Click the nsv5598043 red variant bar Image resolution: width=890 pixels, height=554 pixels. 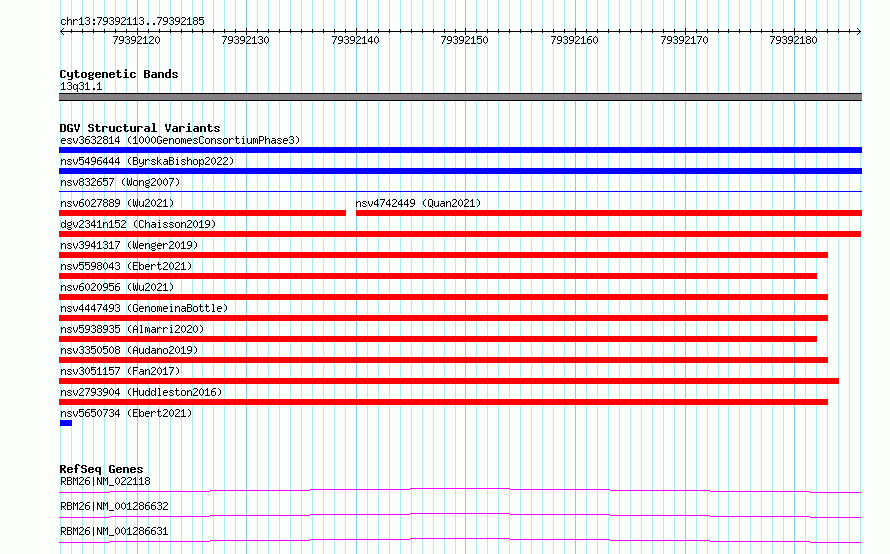click(x=438, y=276)
